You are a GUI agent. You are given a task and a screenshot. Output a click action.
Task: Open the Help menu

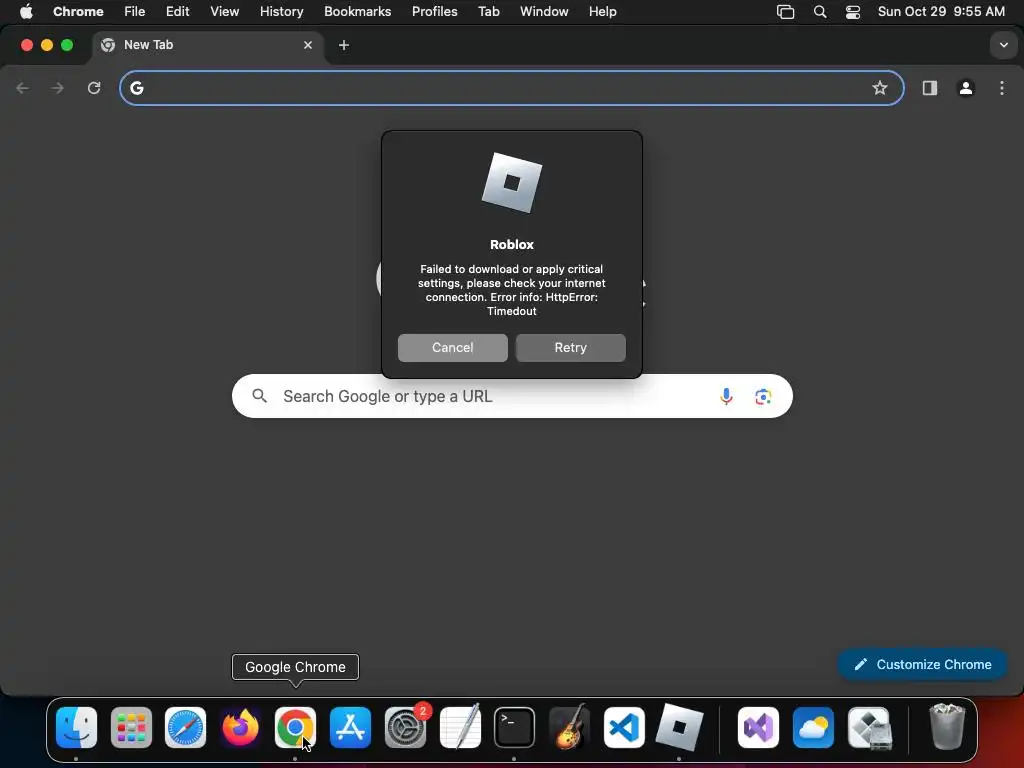(602, 12)
